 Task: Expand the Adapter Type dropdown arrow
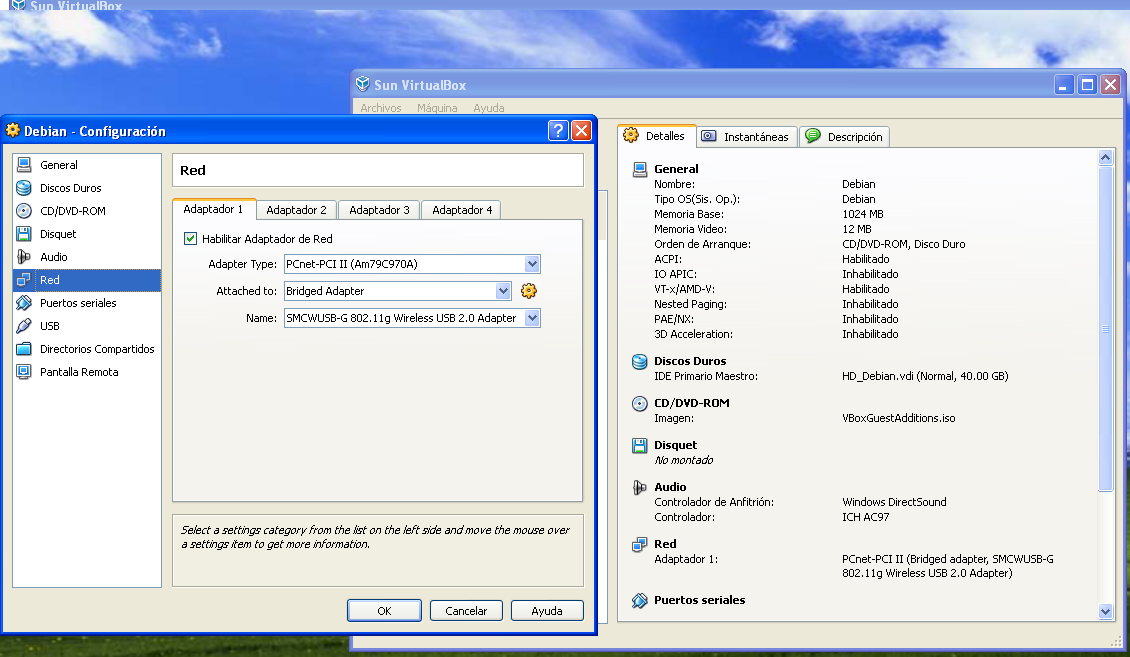click(x=532, y=264)
